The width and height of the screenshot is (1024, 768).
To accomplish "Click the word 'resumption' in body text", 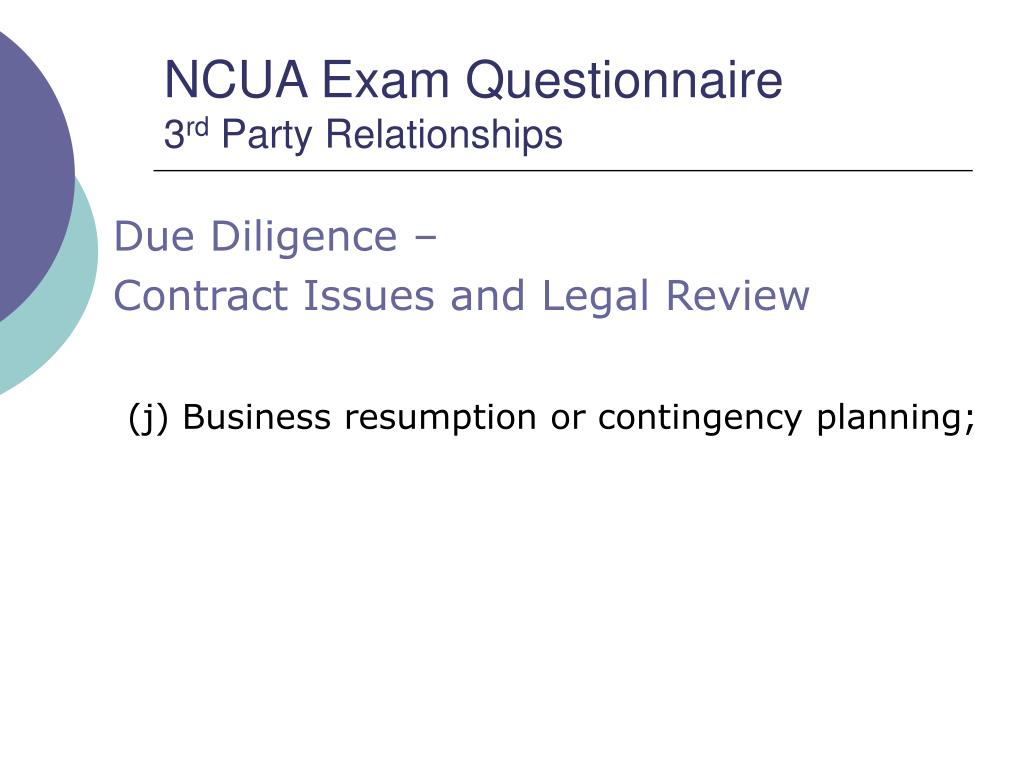I will click(440, 419).
